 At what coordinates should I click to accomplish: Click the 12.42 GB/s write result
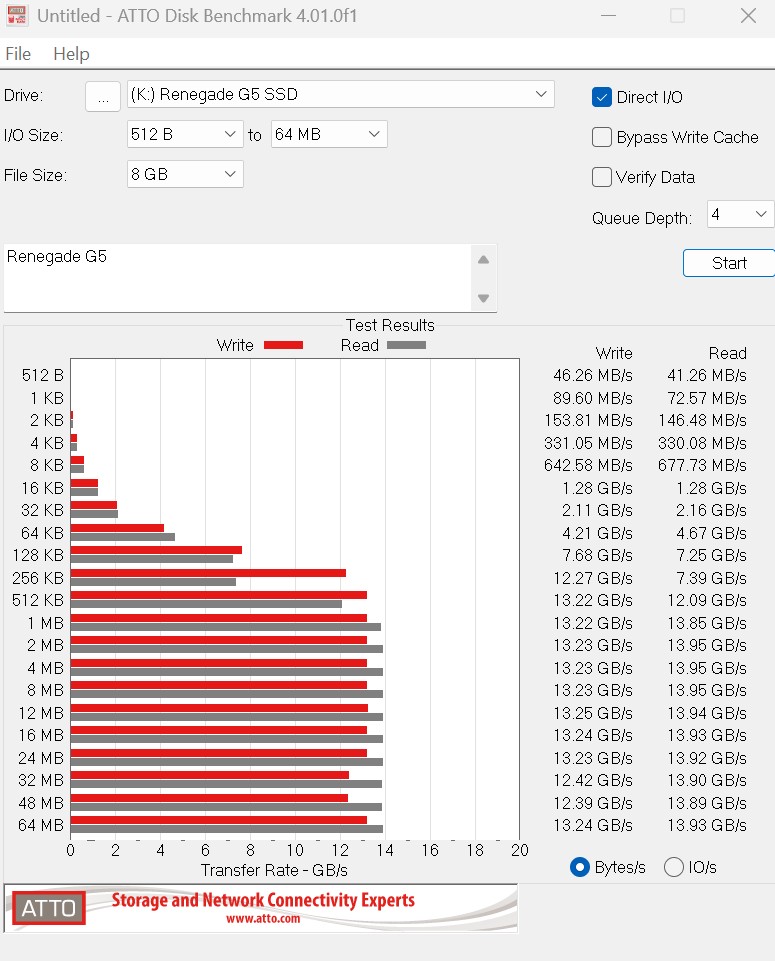pyautogui.click(x=592, y=780)
